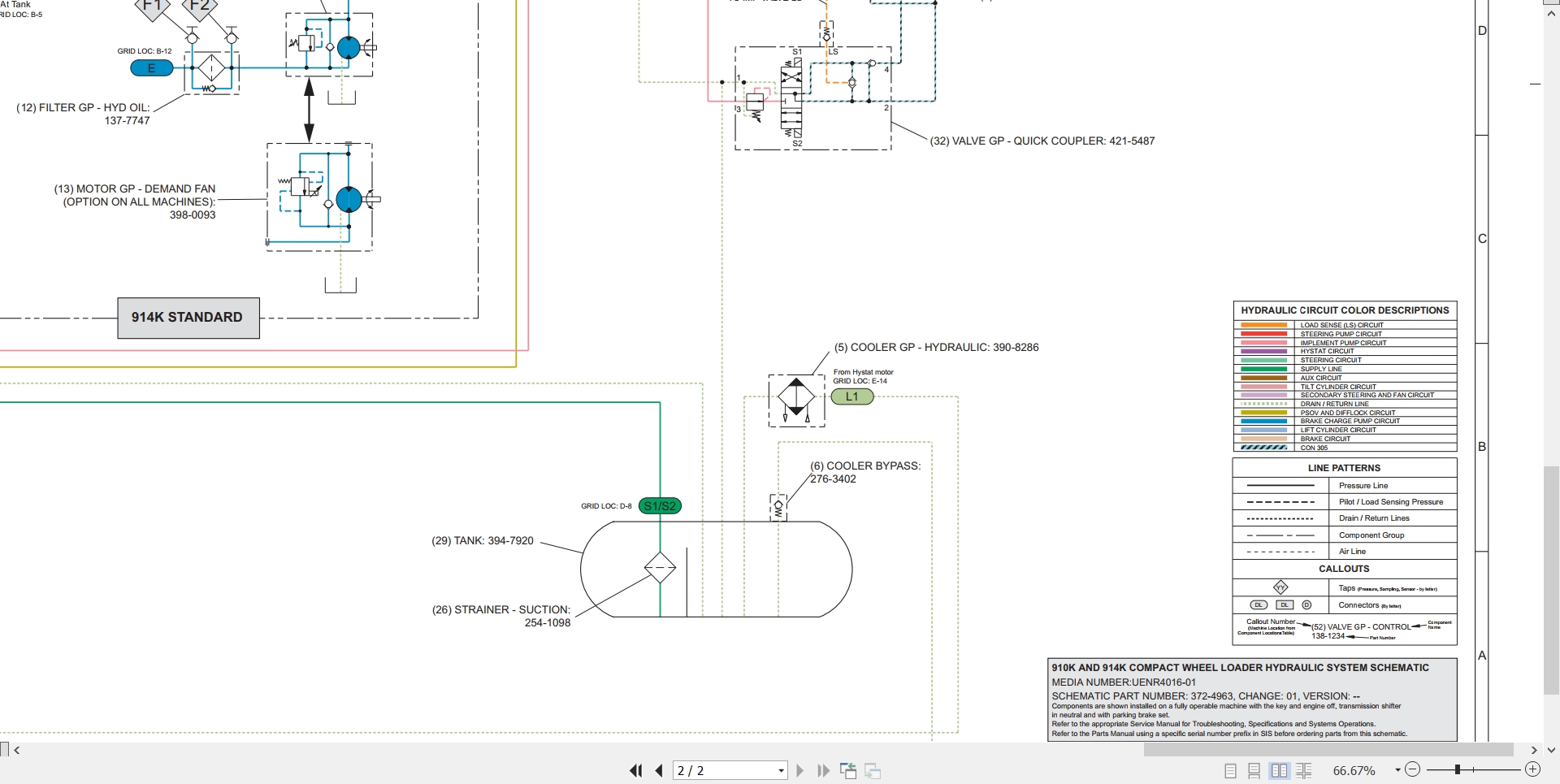Click the (29) TANK: 394-7920 label
Viewport: 1560px width, 784px height.
tap(483, 540)
